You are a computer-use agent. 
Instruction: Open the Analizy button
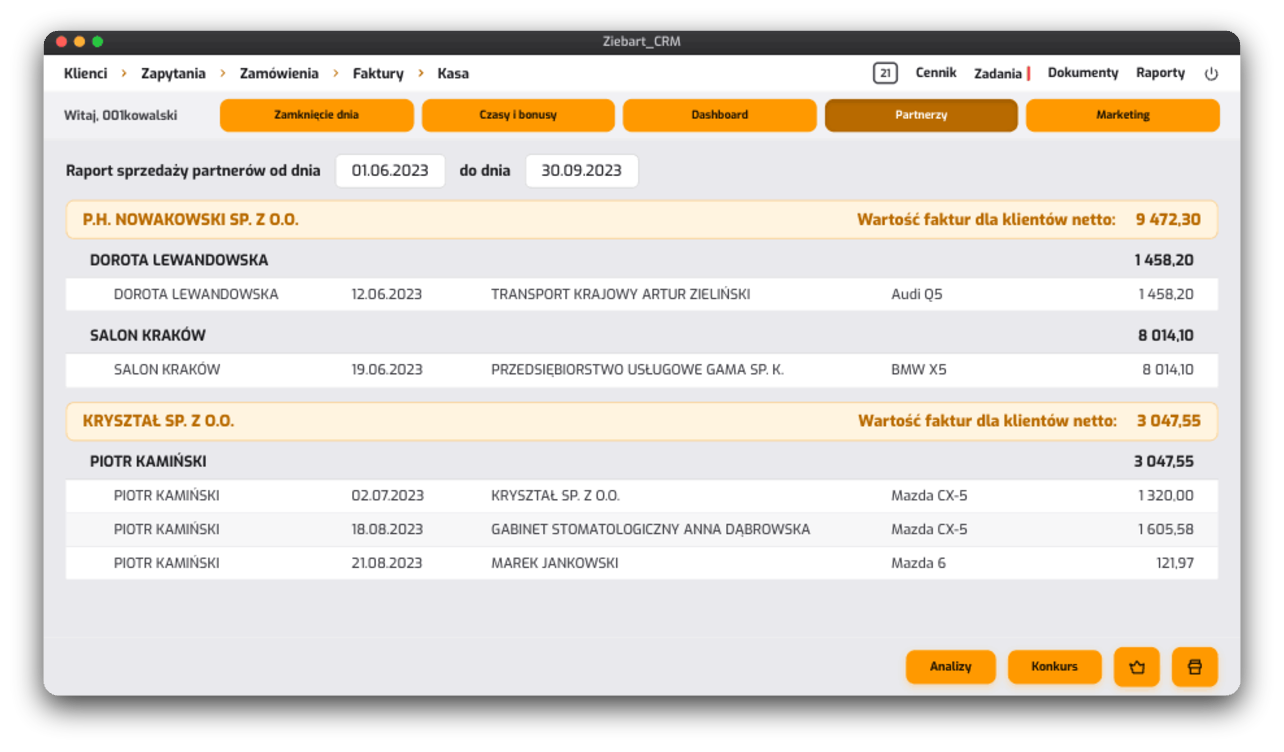tap(951, 667)
